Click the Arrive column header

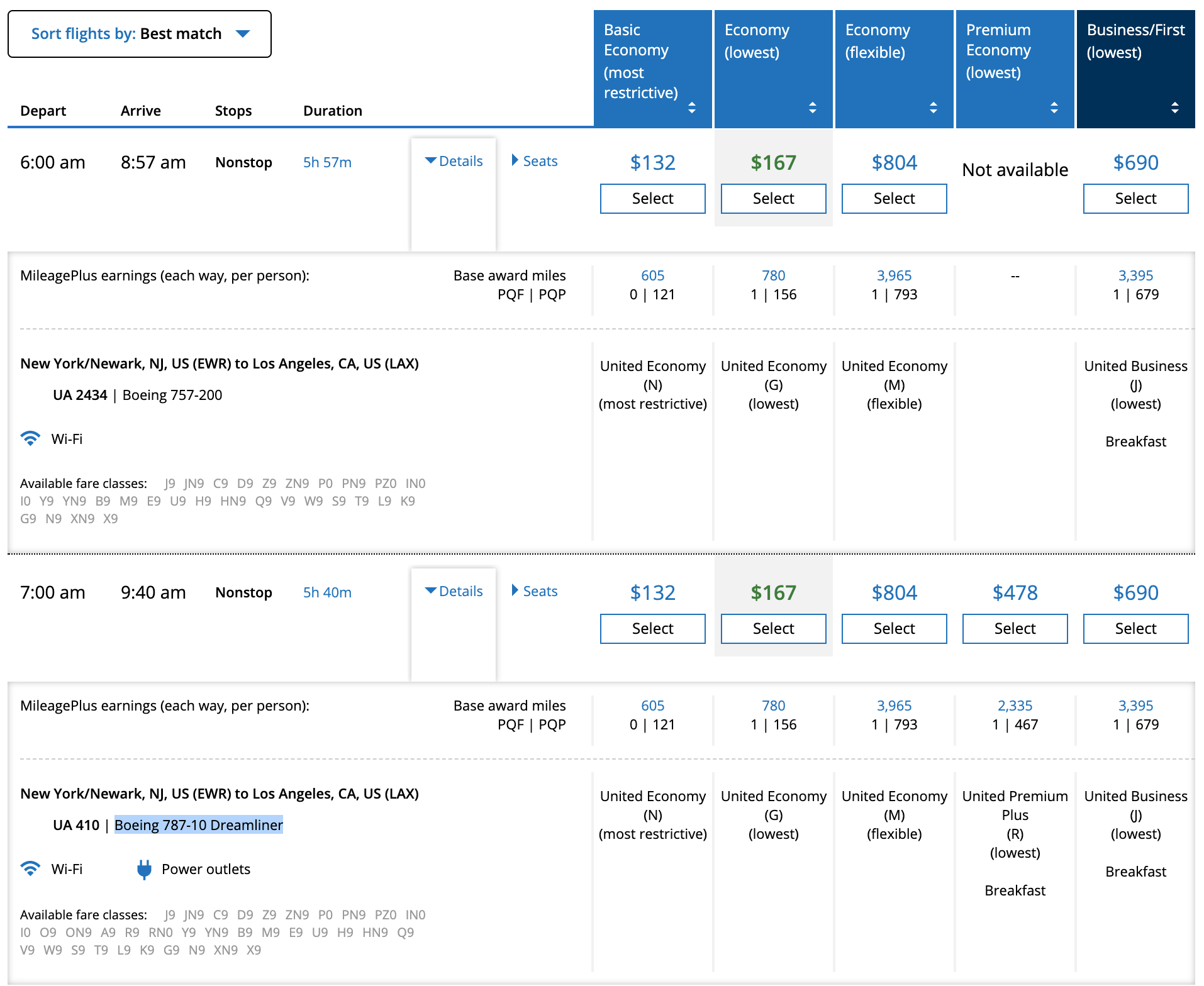point(141,111)
